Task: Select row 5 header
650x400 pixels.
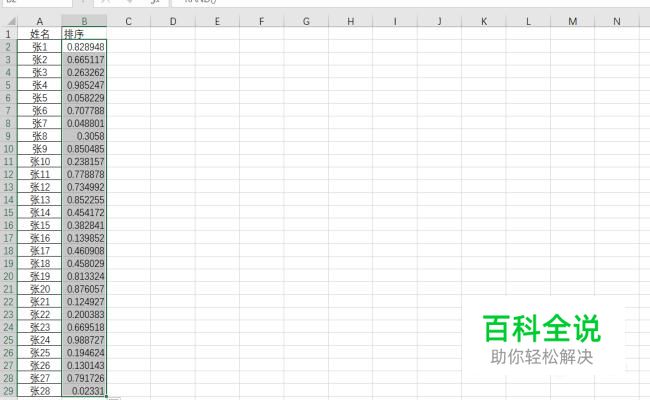Action: [x=8, y=85]
